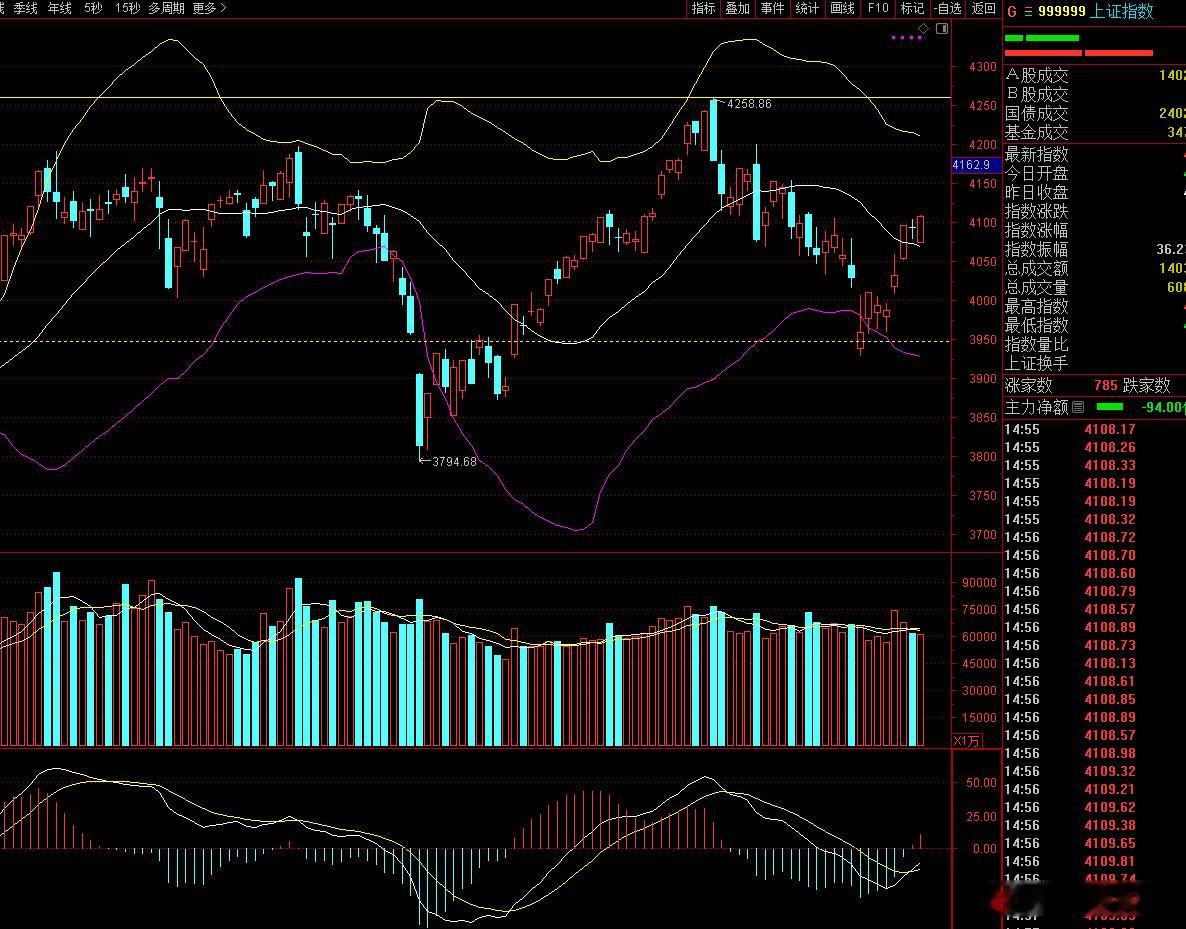Click the 叠加 overlay button
Viewport: 1186px width, 929px height.
pos(737,8)
